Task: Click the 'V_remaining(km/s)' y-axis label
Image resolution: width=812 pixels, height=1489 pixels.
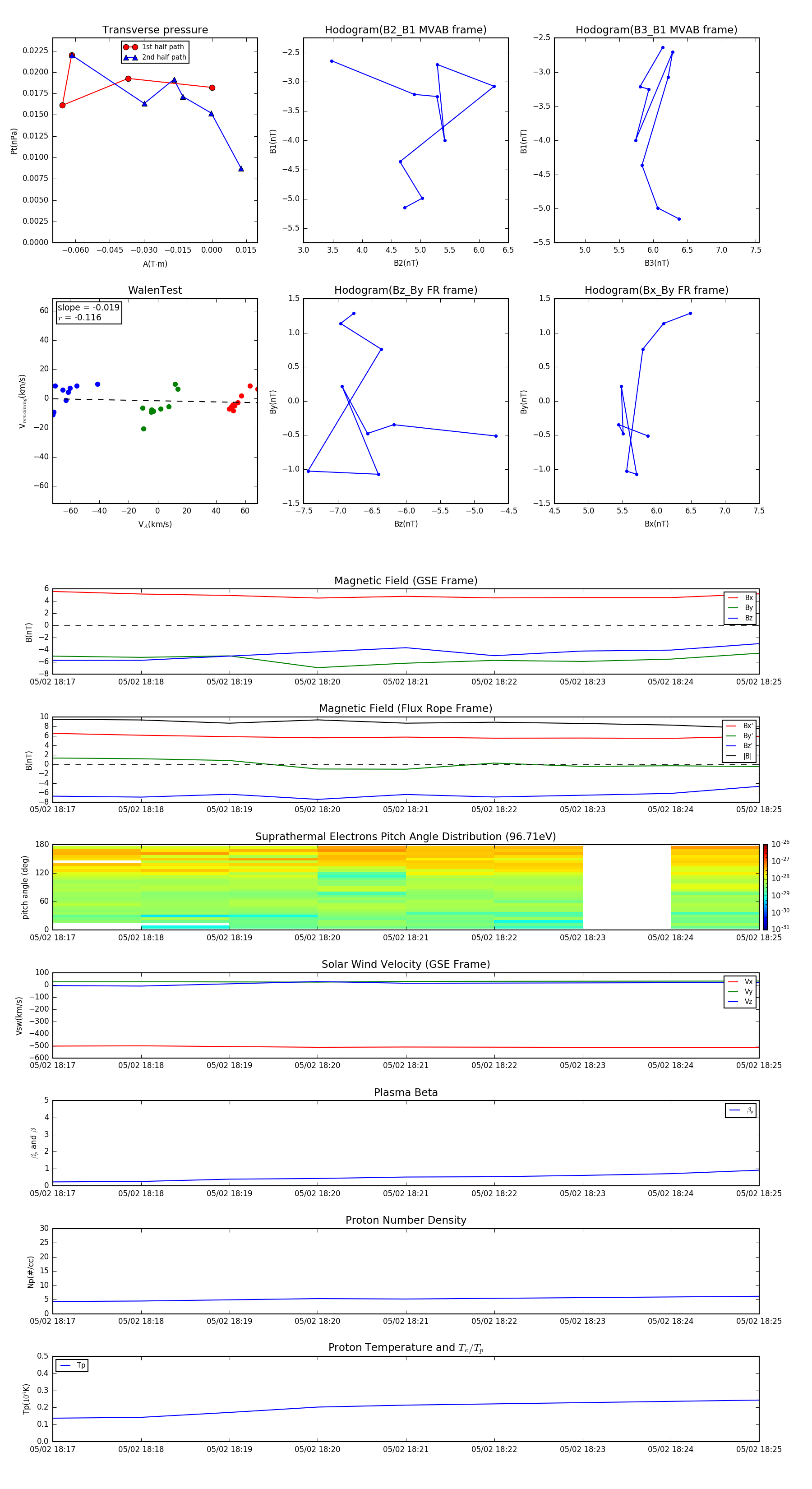Action: [22, 401]
